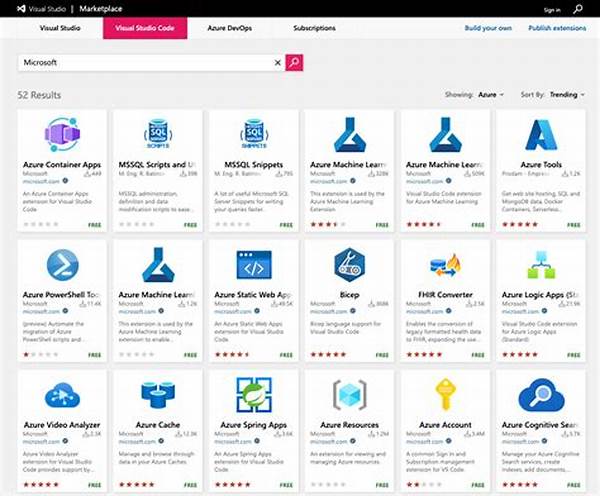Select the Azure Tools logo icon
Viewport: 600px width, 496px height.
541,134
